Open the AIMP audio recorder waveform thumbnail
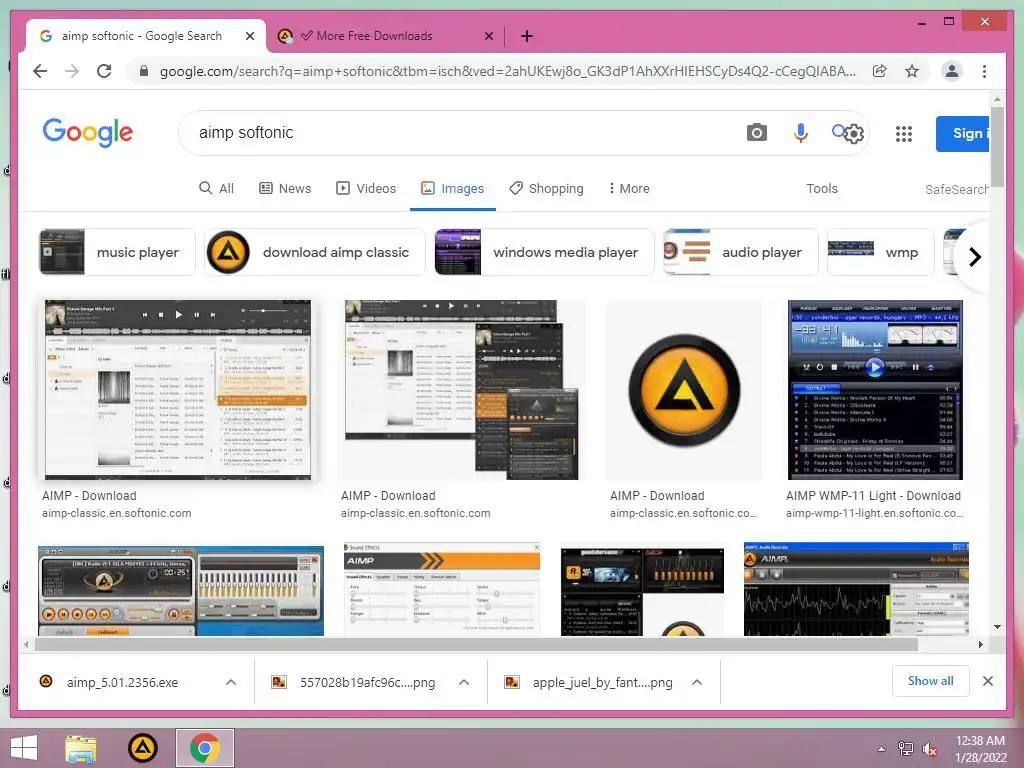The width and height of the screenshot is (1024, 768). 856,589
